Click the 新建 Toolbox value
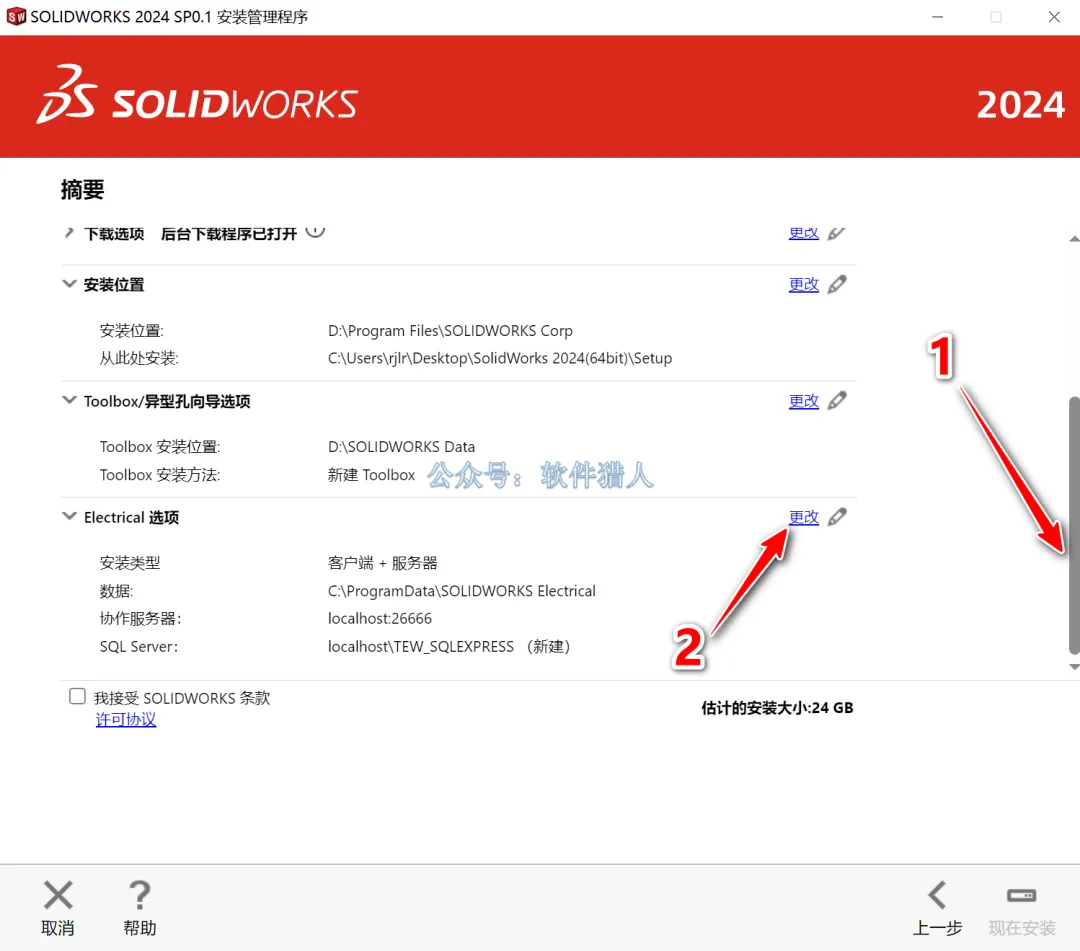The height and width of the screenshot is (951, 1080). pos(372,475)
